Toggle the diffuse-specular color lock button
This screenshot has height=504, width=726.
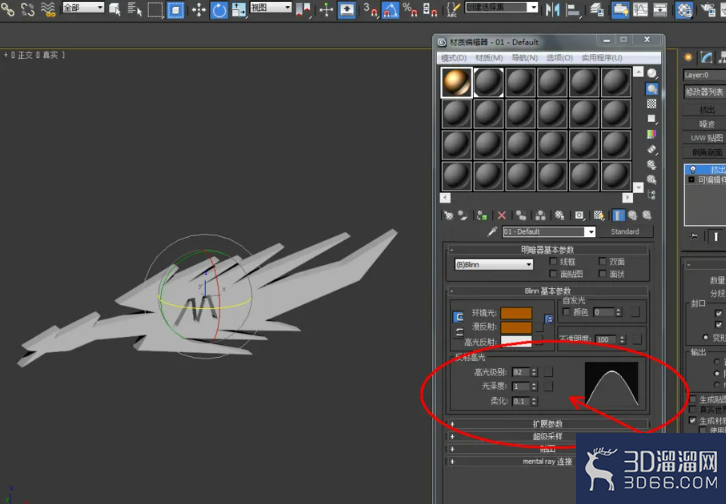pos(458,332)
